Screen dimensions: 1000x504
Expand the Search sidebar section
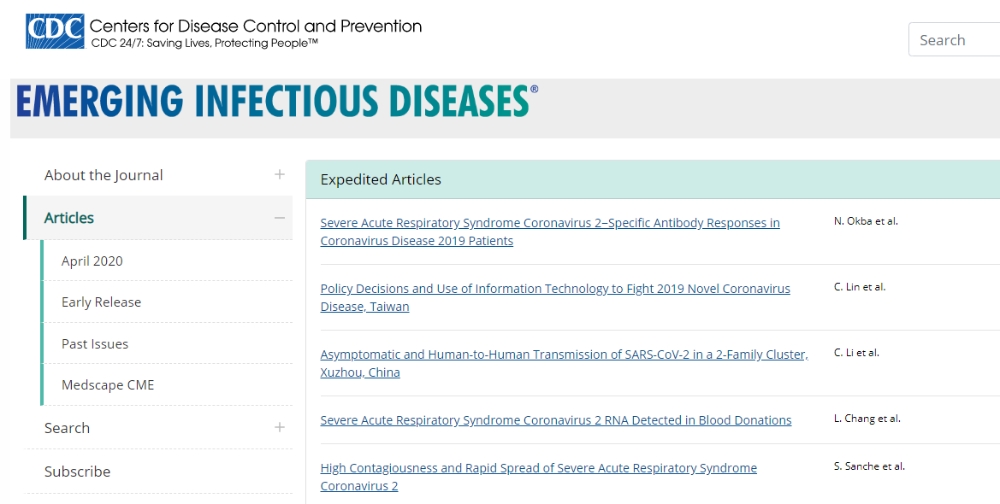[x=279, y=427]
